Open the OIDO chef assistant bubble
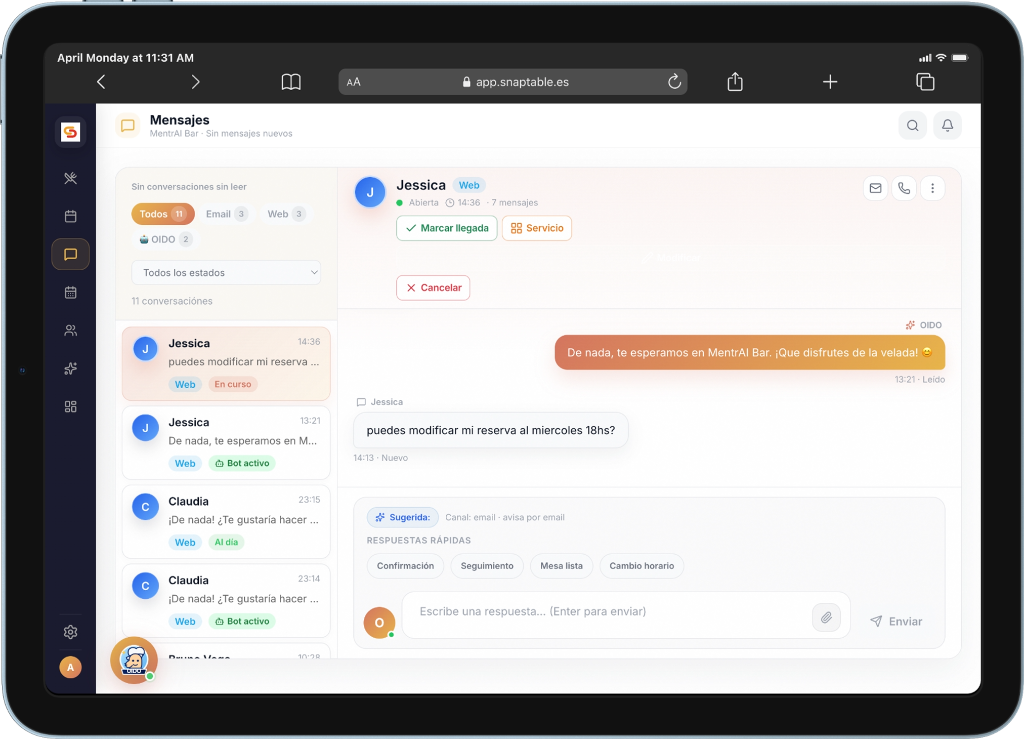1024x739 pixels. [x=134, y=660]
